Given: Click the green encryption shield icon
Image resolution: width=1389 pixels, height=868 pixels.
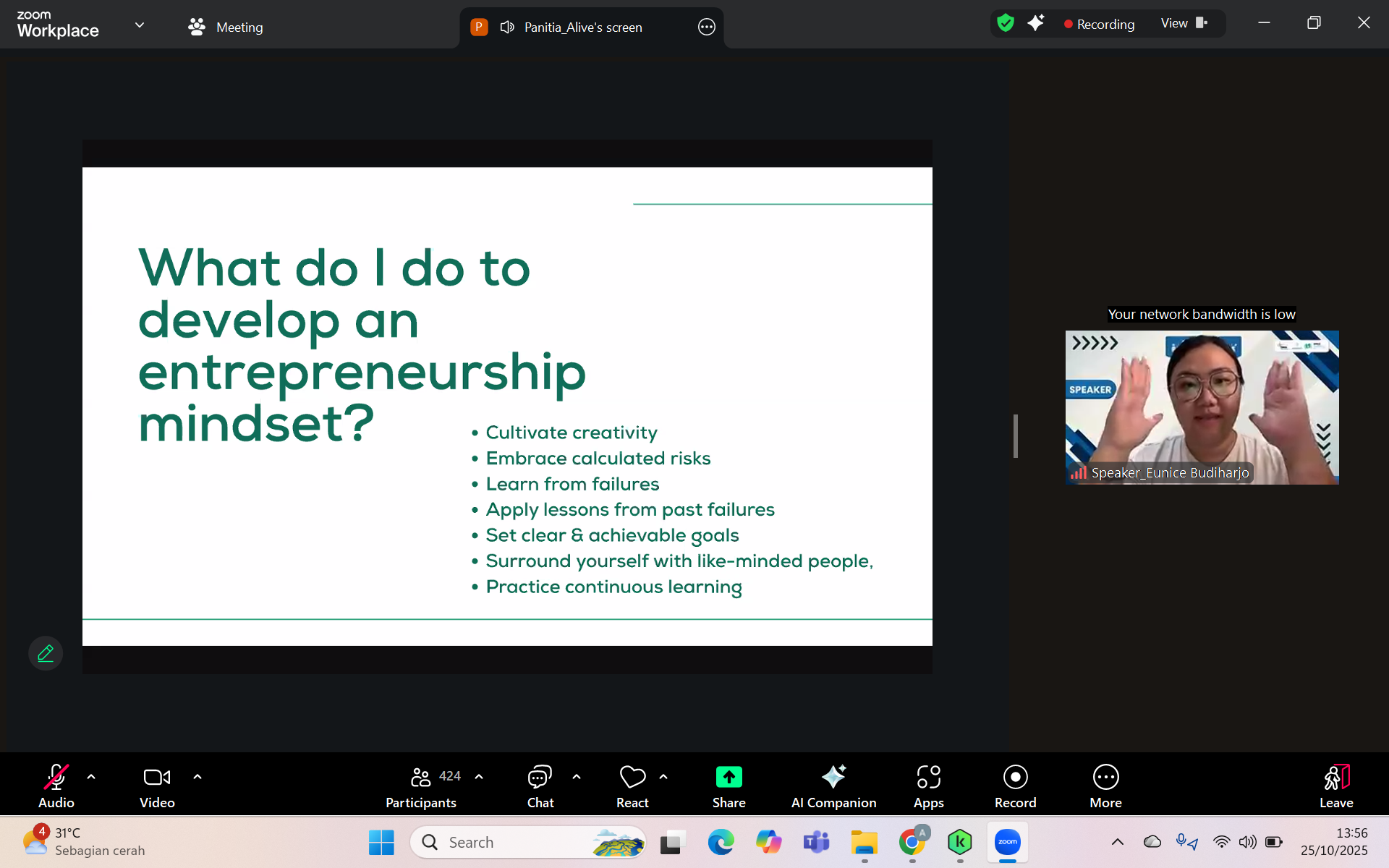Looking at the screenshot, I should (1005, 23).
